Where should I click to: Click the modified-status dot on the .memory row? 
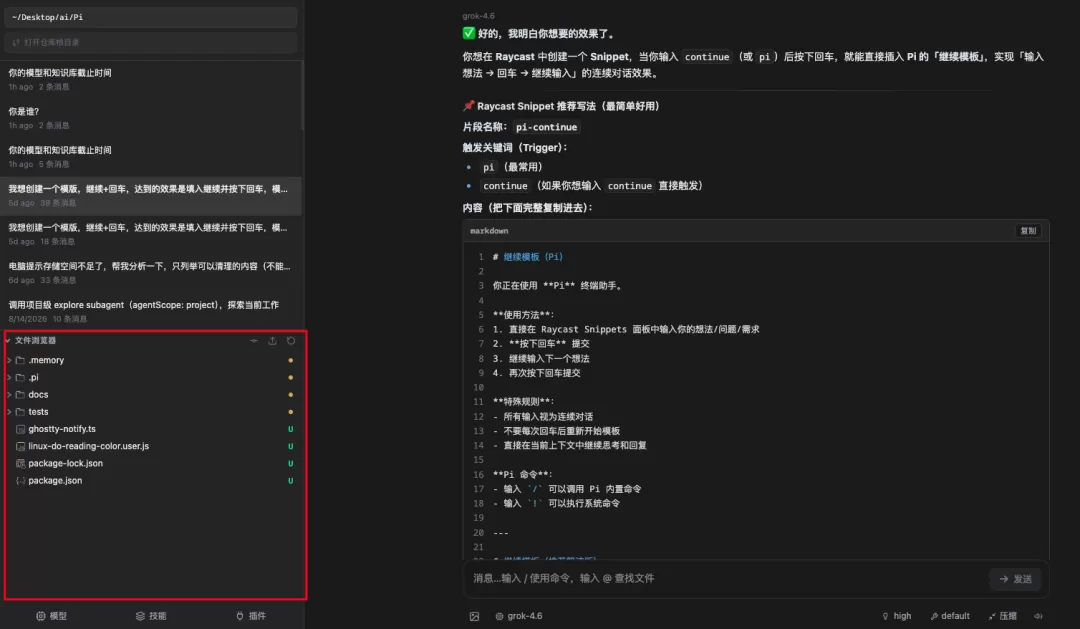click(291, 360)
